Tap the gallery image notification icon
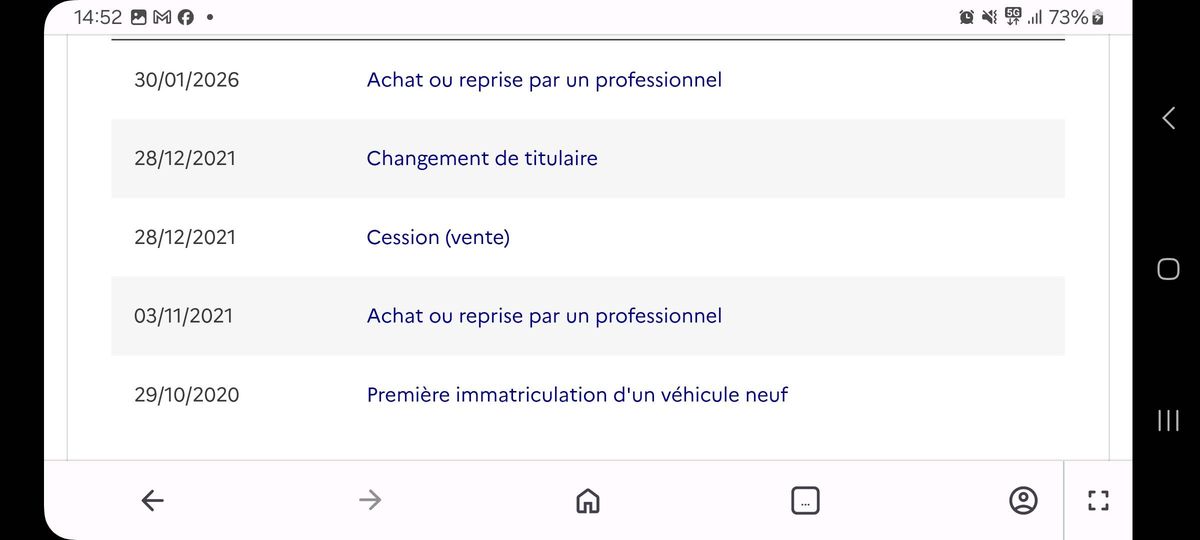 pos(139,18)
